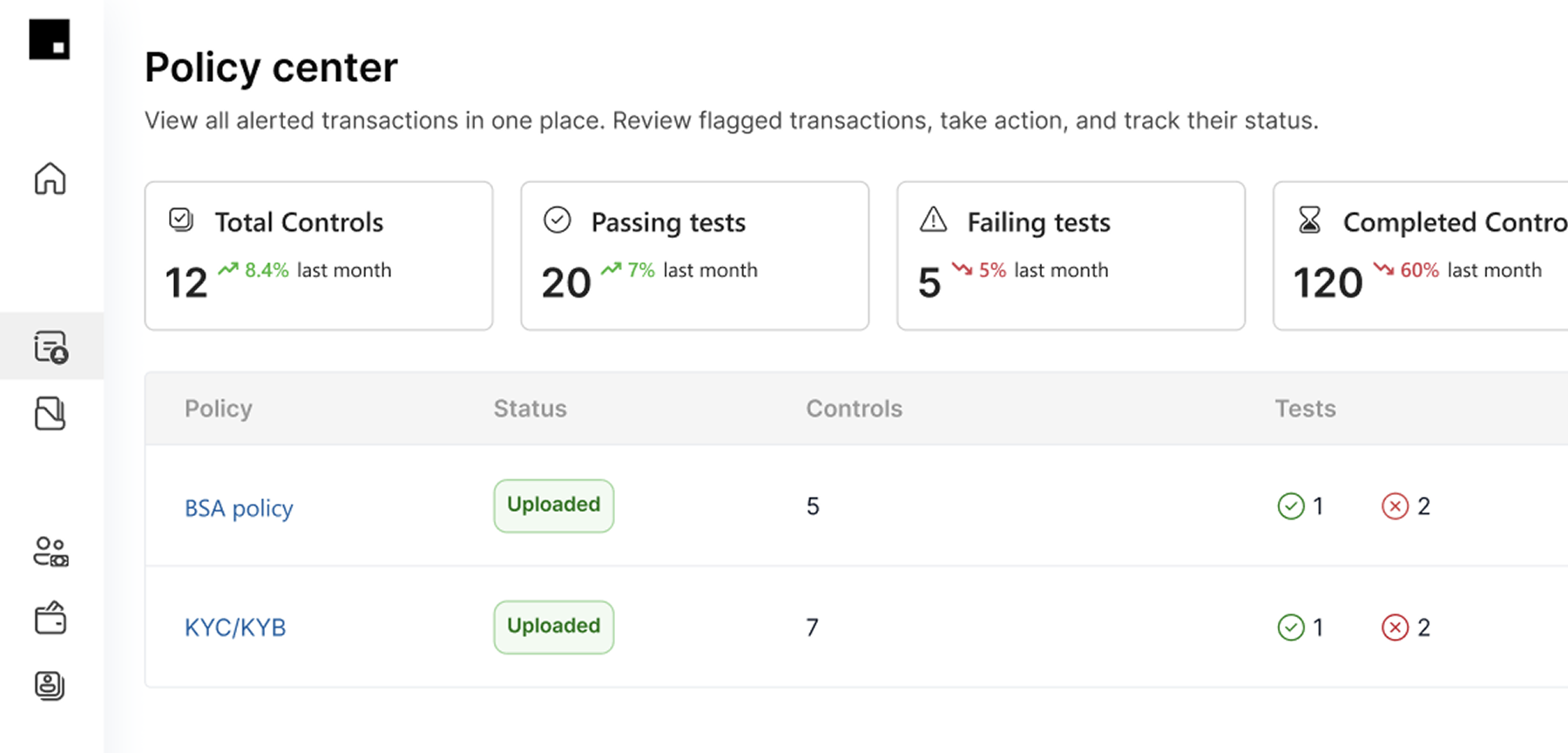Image resolution: width=1568 pixels, height=753 pixels.
Task: Click the Passing tests checkmark icon
Action: (558, 220)
